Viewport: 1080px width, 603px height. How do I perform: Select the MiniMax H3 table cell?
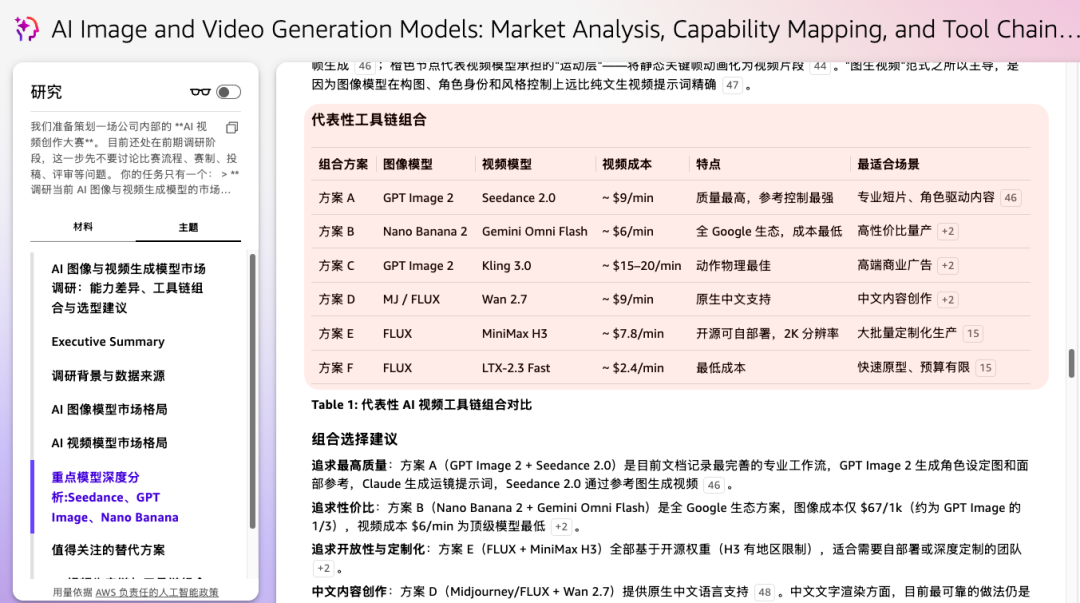point(515,334)
